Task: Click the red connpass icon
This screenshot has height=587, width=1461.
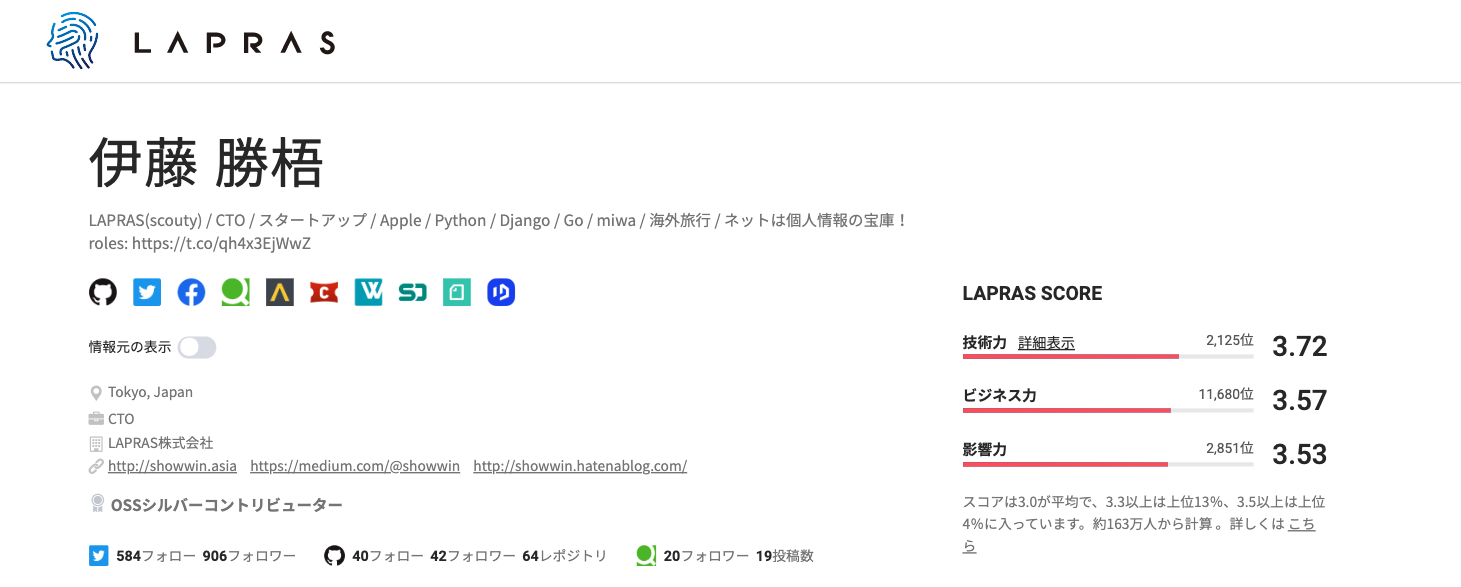Action: (323, 291)
